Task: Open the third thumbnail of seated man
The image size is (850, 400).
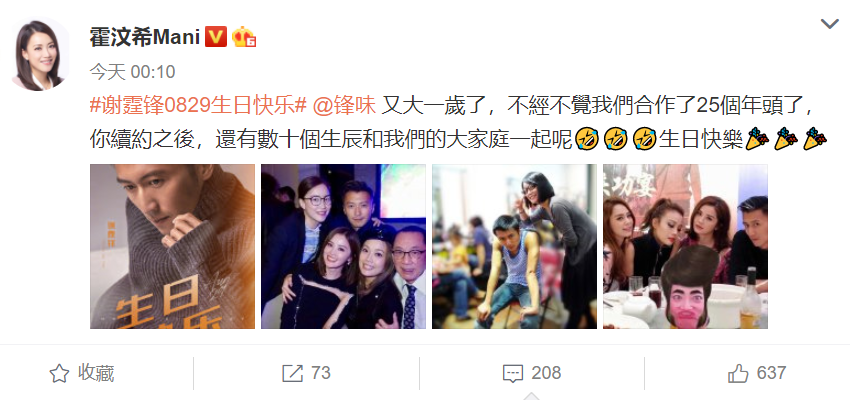Action: (x=514, y=247)
